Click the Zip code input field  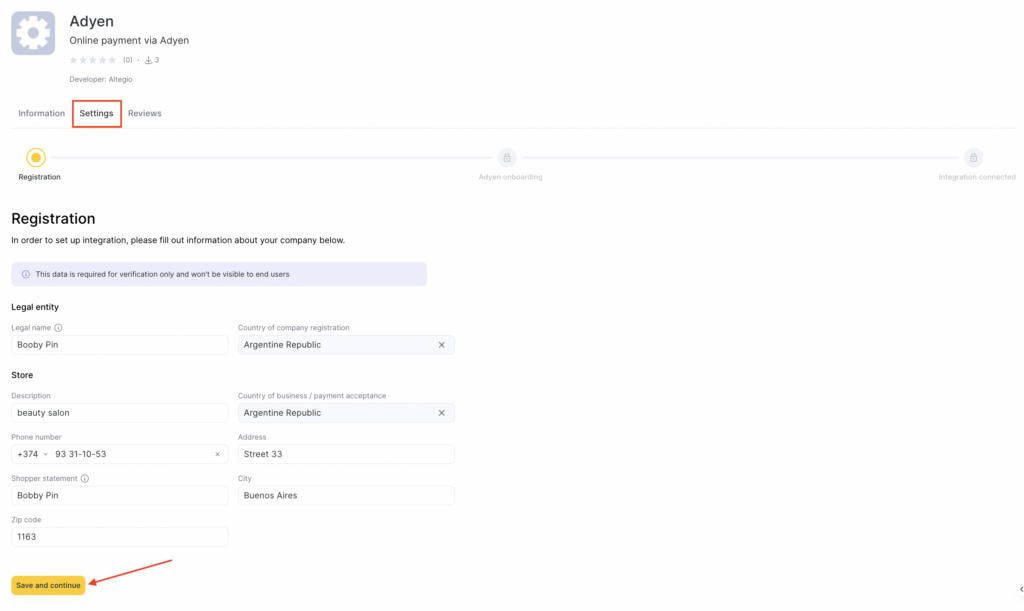[119, 537]
